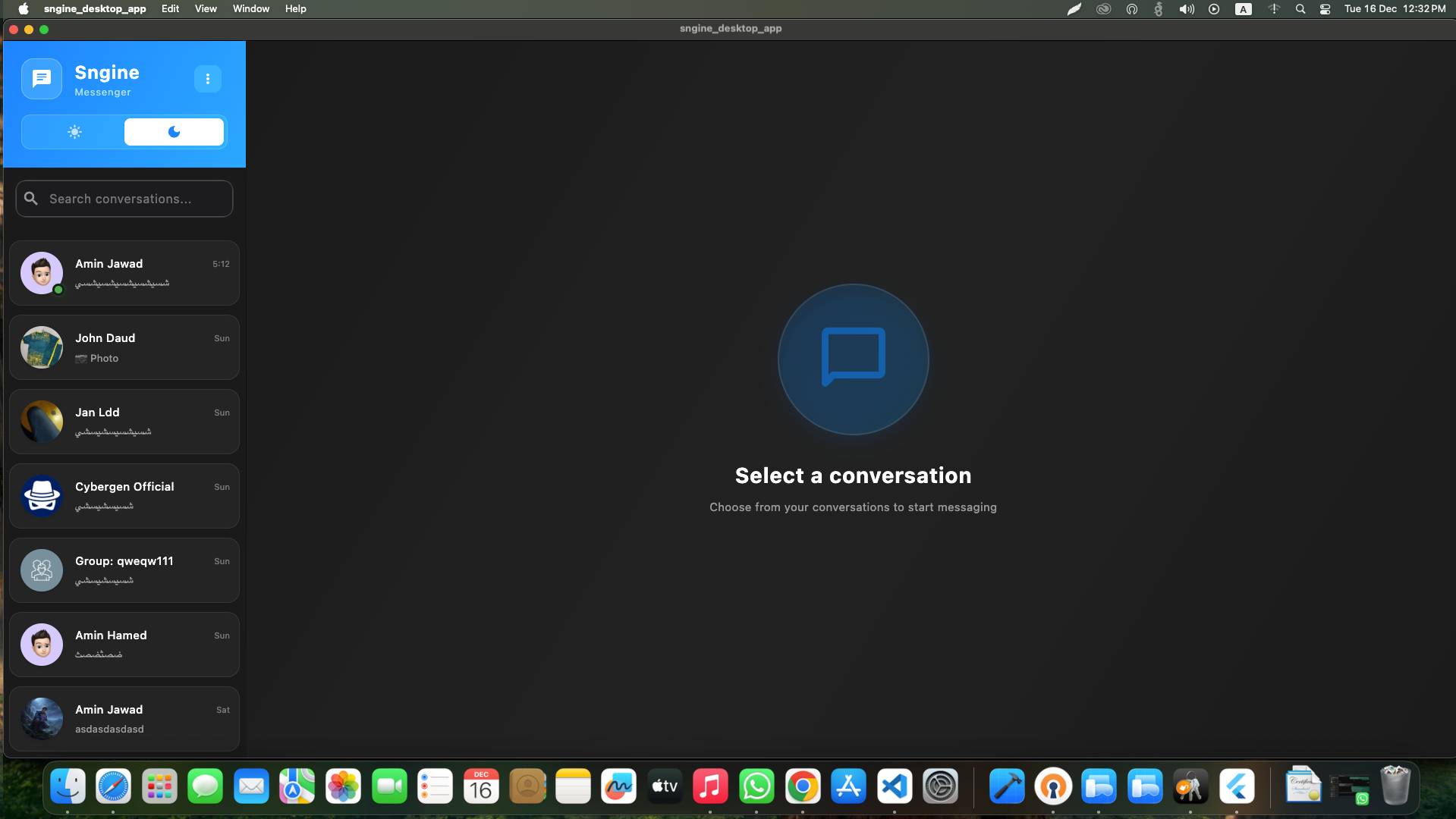The width and height of the screenshot is (1456, 819).
Task: Click Amin Jawad's profile avatar
Action: (x=41, y=273)
